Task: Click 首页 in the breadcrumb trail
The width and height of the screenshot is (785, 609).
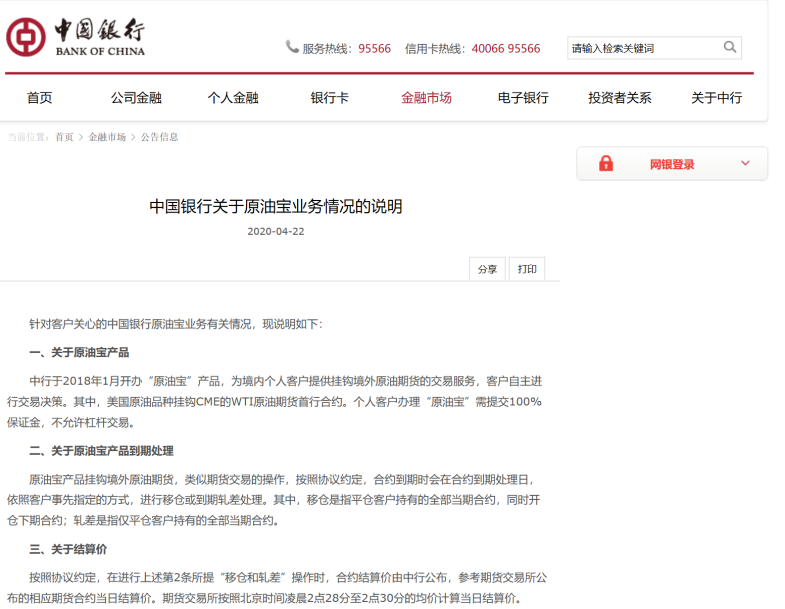Action: pyautogui.click(x=64, y=137)
